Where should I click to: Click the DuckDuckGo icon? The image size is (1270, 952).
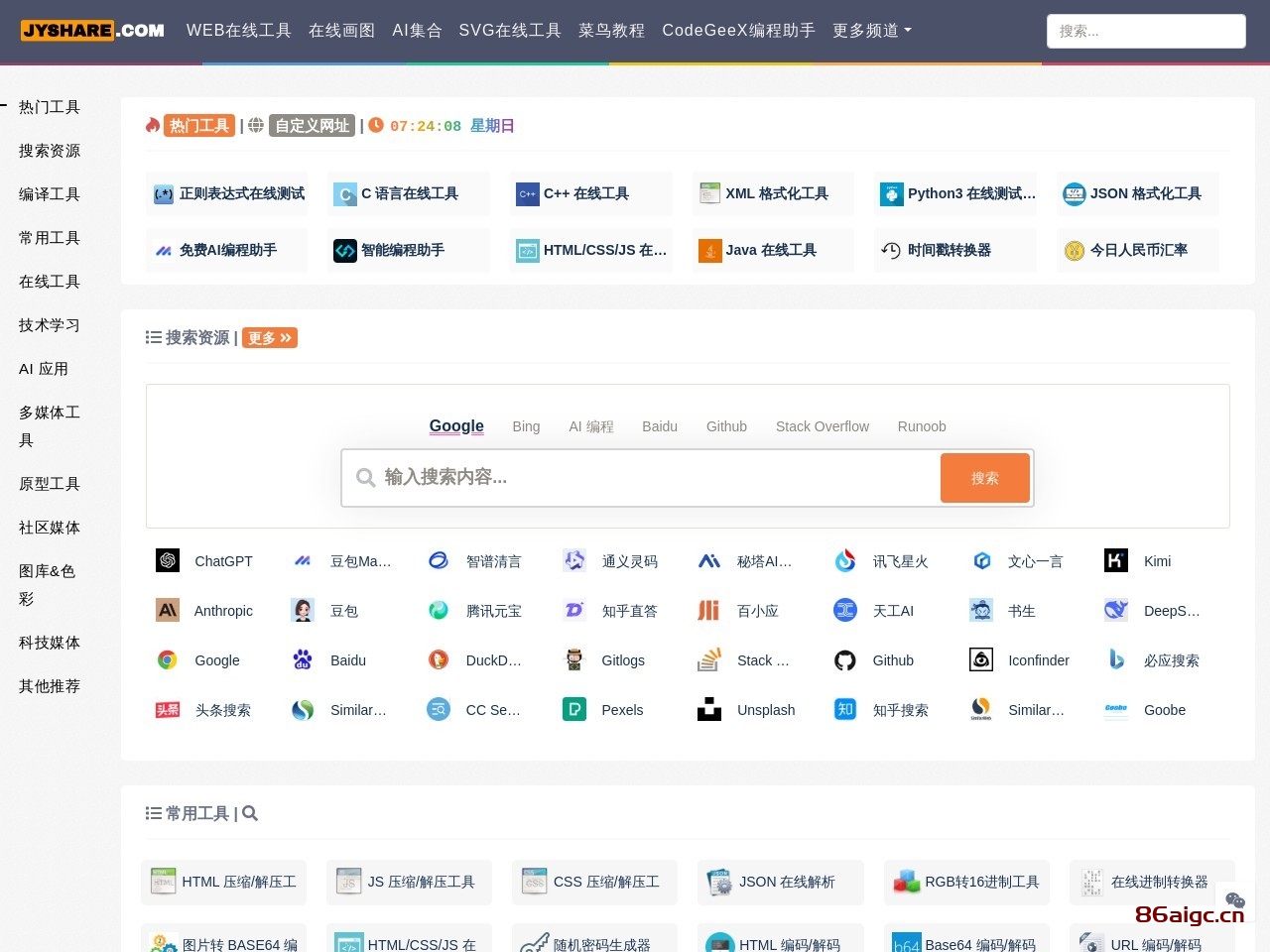[x=439, y=660]
